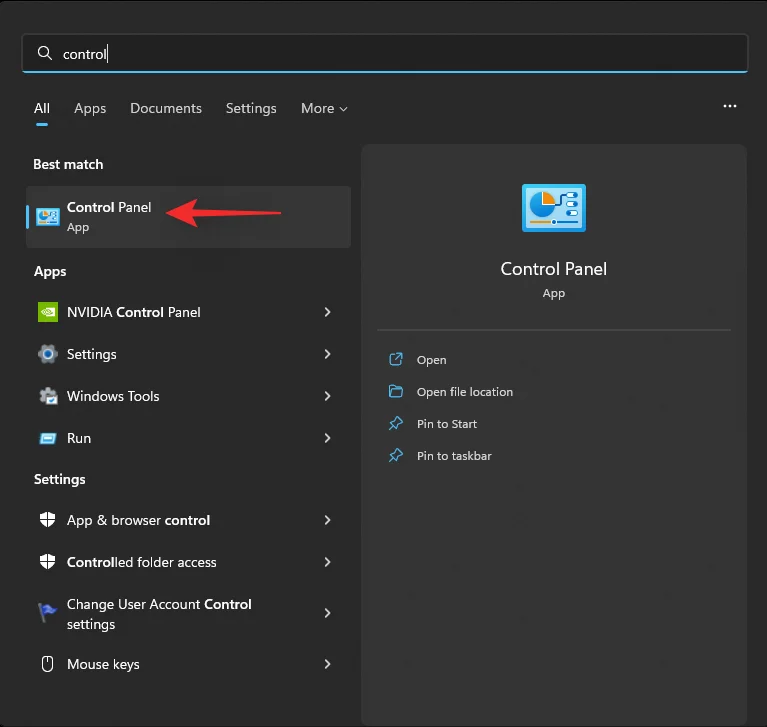Switch to the Apps filter tab
Image resolution: width=767 pixels, height=727 pixels.
90,108
